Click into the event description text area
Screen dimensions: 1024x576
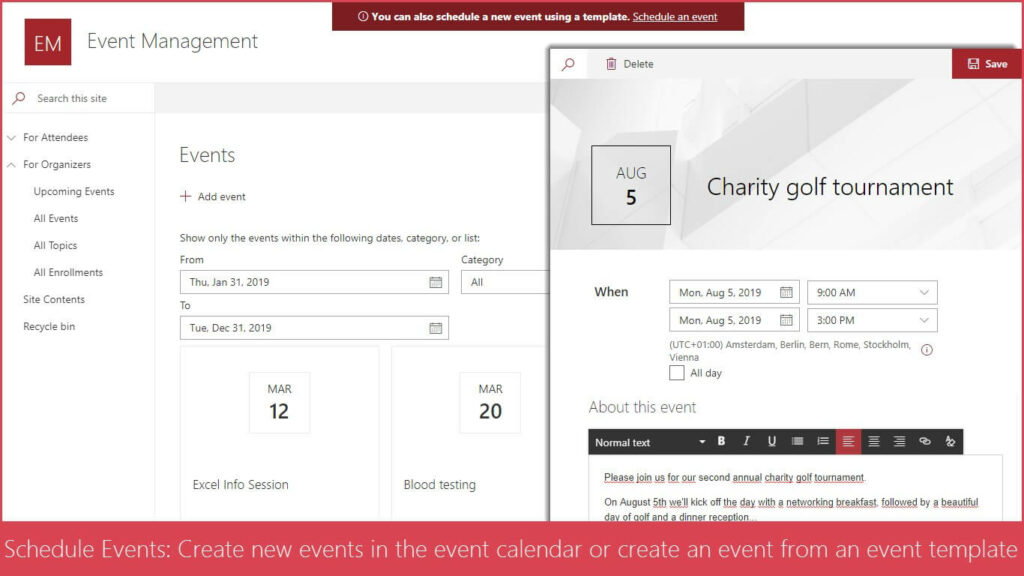click(795, 488)
